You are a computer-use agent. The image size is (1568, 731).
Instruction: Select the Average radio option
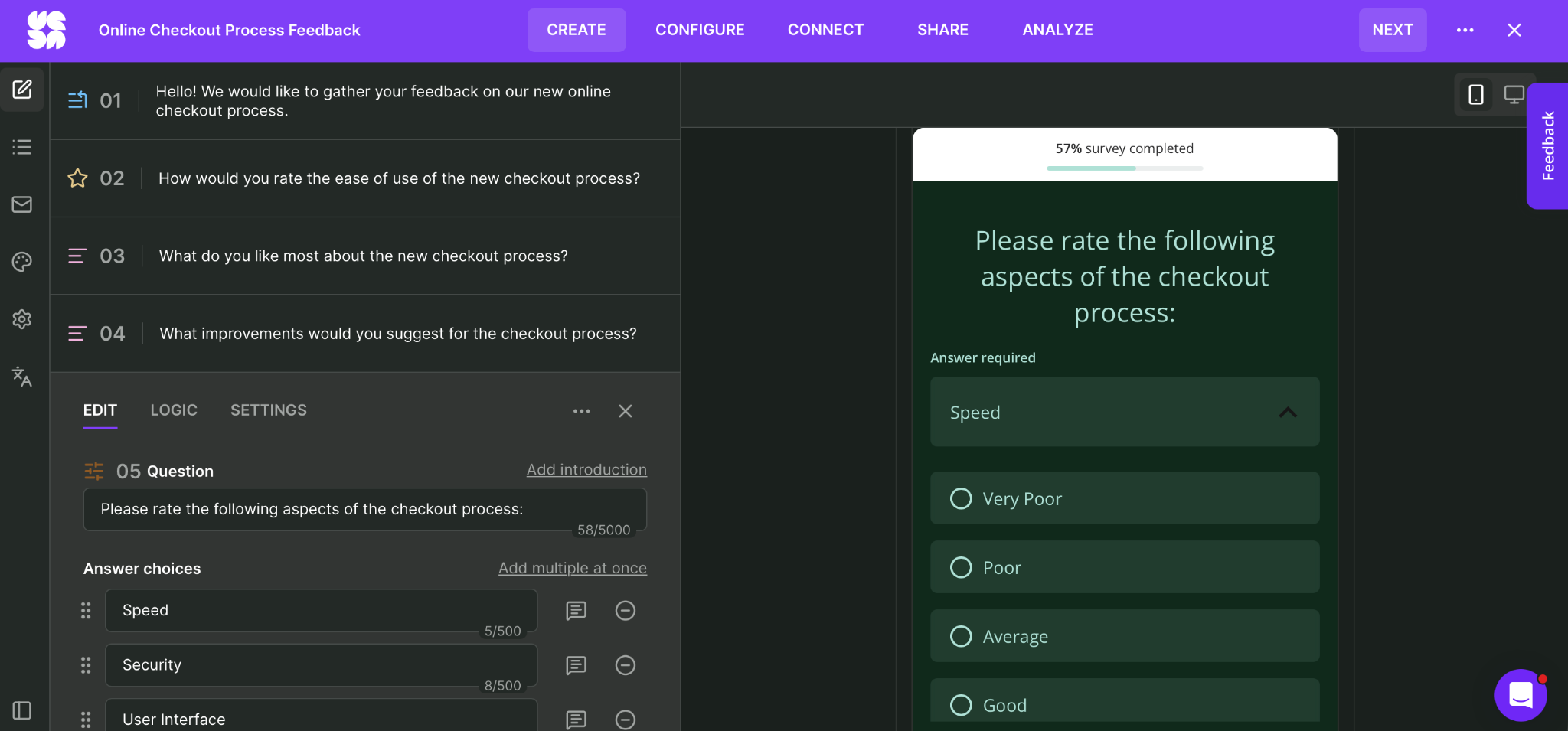pyautogui.click(x=961, y=636)
